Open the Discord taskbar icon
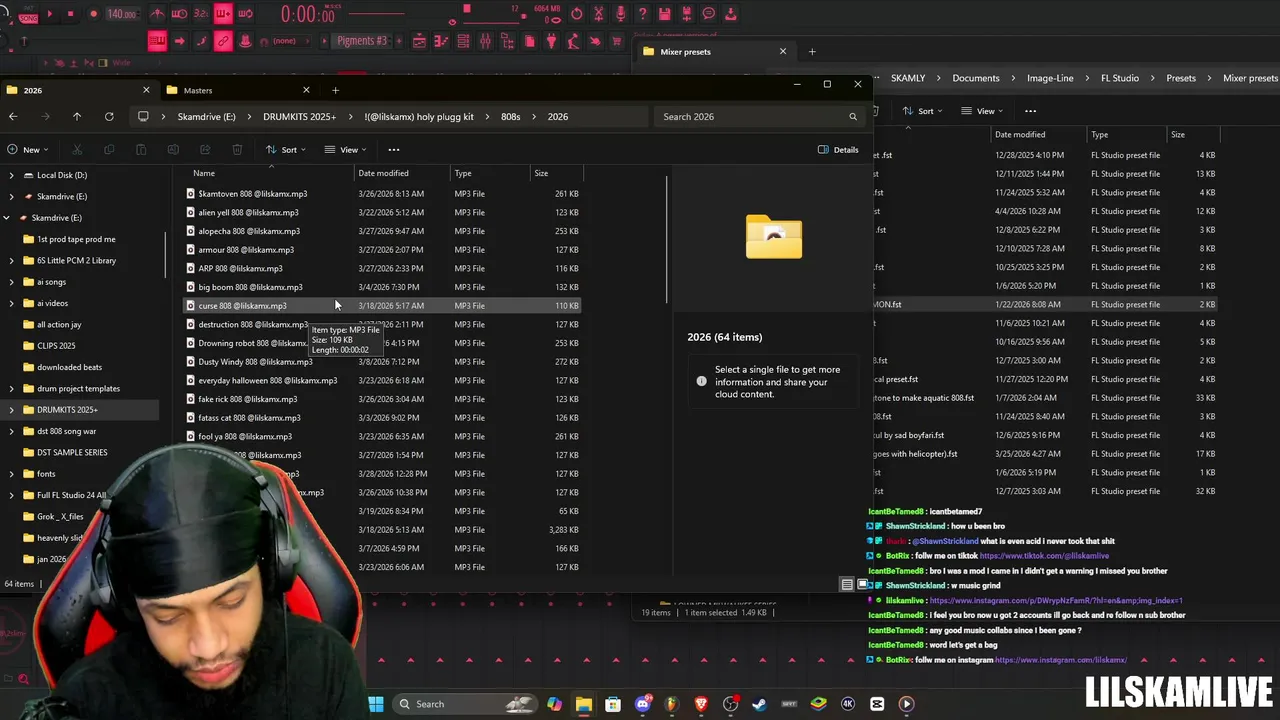This screenshot has height=720, width=1280. tap(643, 704)
